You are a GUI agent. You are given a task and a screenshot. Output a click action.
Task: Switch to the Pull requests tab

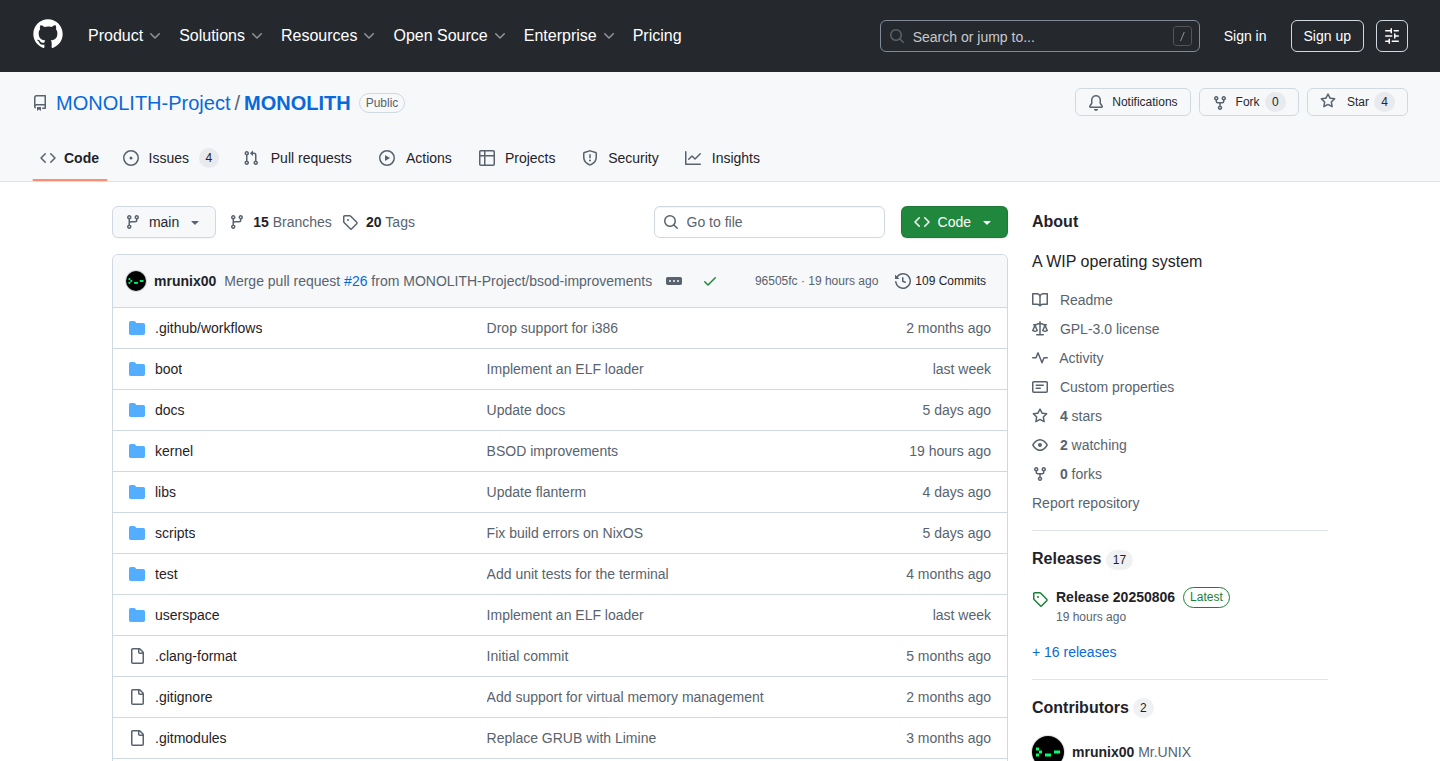click(x=298, y=158)
